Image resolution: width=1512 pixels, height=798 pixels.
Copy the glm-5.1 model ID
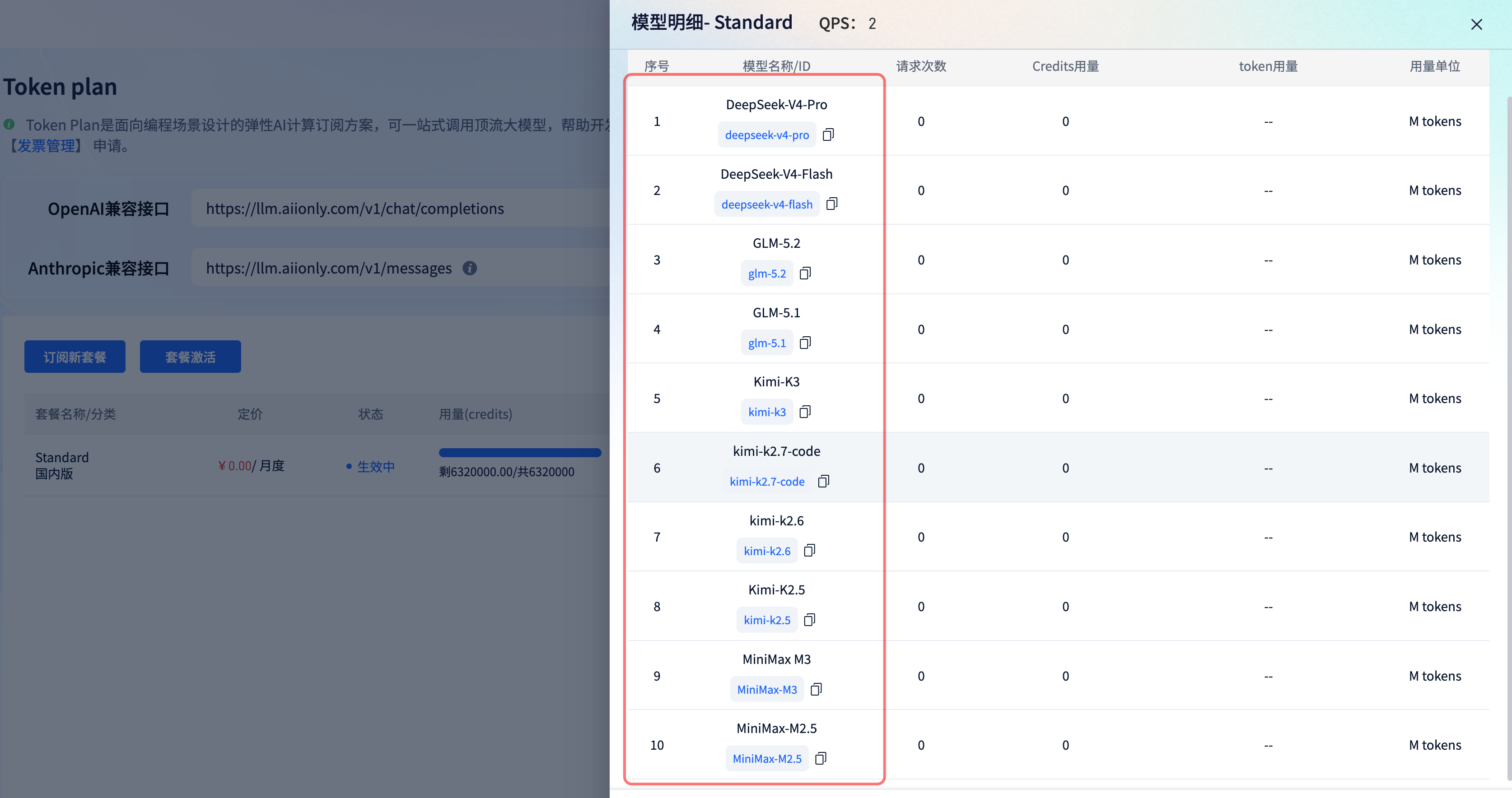pyautogui.click(x=805, y=343)
